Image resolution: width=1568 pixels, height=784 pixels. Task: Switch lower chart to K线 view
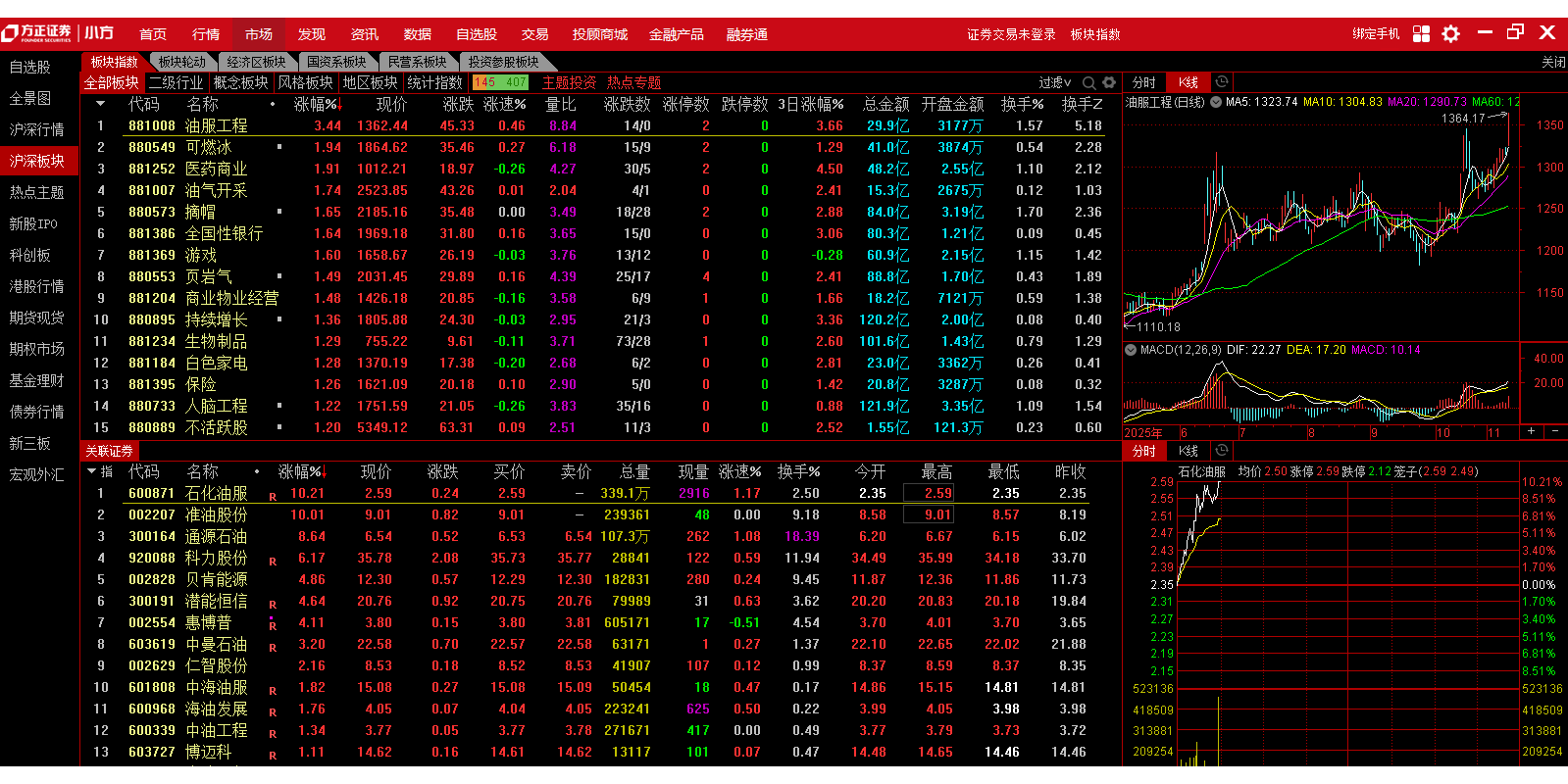point(1189,451)
